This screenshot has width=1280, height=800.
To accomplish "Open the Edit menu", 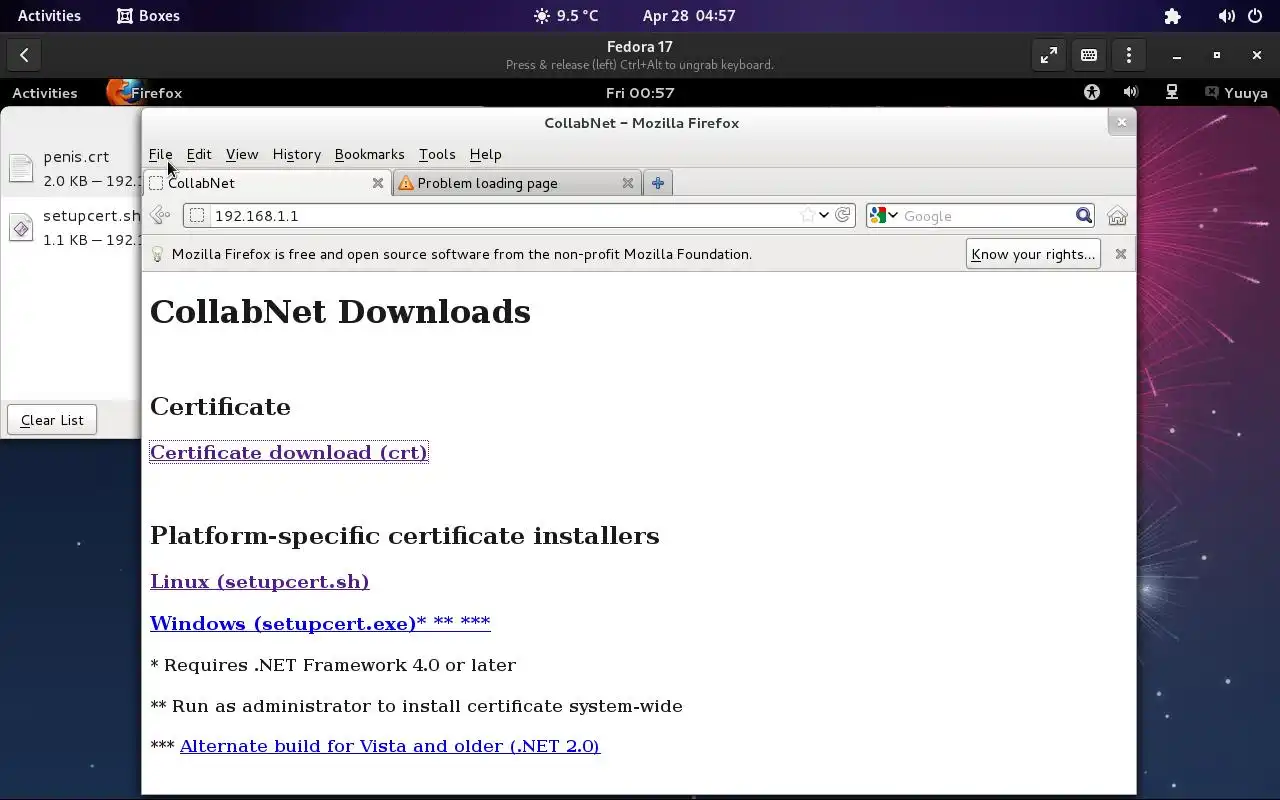I will [x=199, y=154].
